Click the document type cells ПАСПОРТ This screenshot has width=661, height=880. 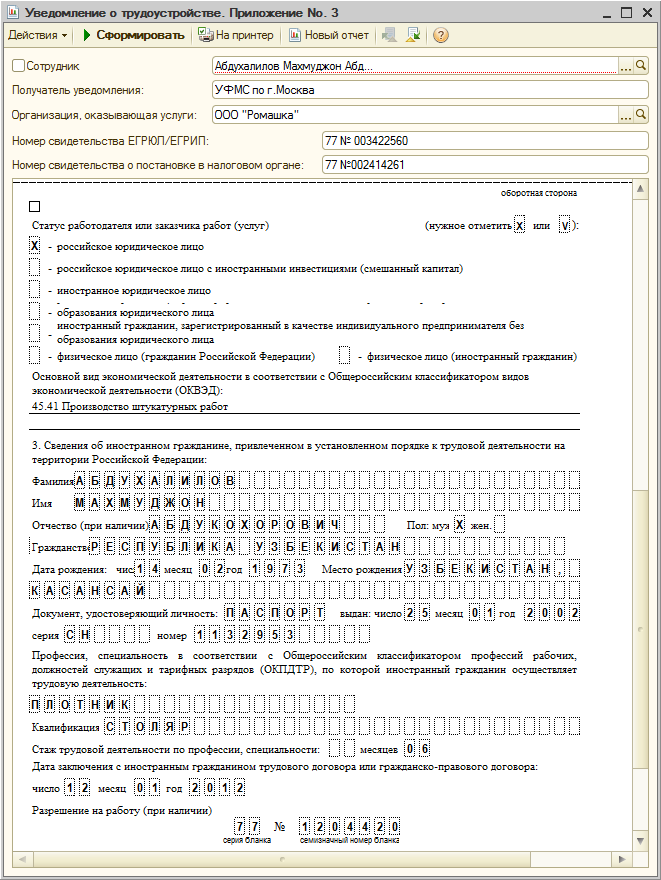pyautogui.click(x=275, y=612)
